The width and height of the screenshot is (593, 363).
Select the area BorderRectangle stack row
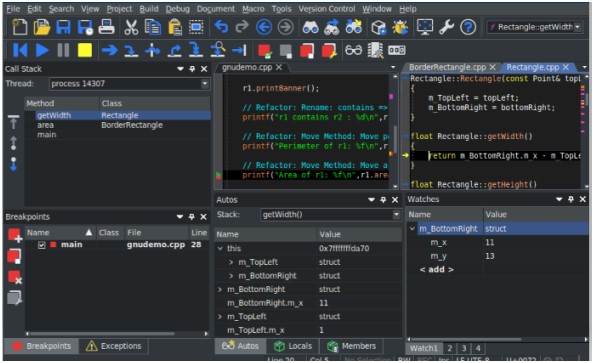pyautogui.click(x=118, y=125)
